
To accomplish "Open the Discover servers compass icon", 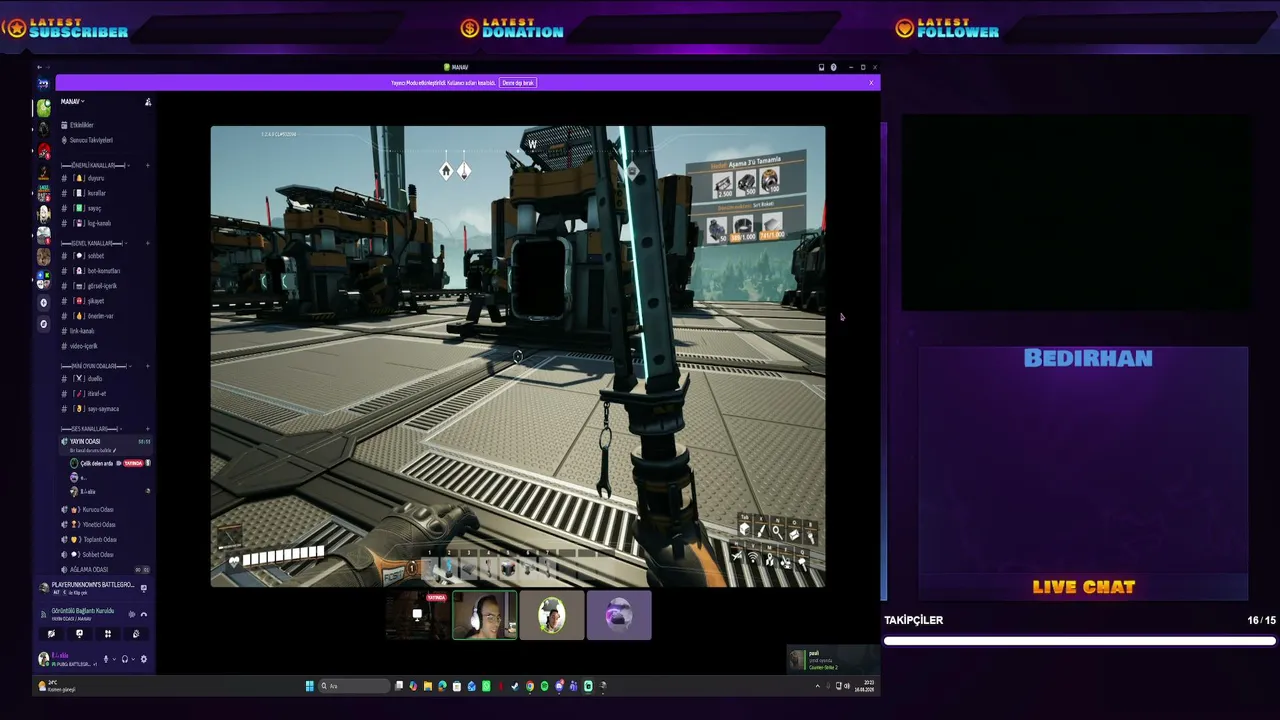I will click(43, 324).
